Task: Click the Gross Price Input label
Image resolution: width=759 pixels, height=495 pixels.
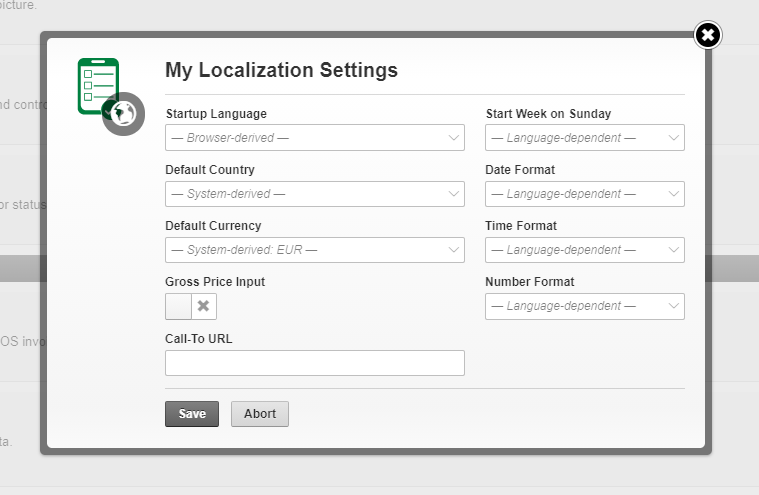Action: [x=215, y=282]
